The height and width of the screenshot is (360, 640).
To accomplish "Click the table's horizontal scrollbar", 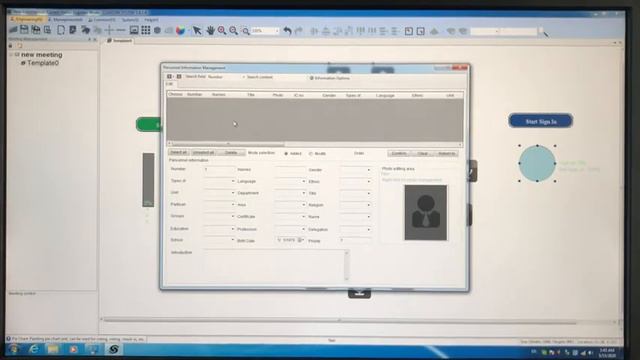I will 314,144.
